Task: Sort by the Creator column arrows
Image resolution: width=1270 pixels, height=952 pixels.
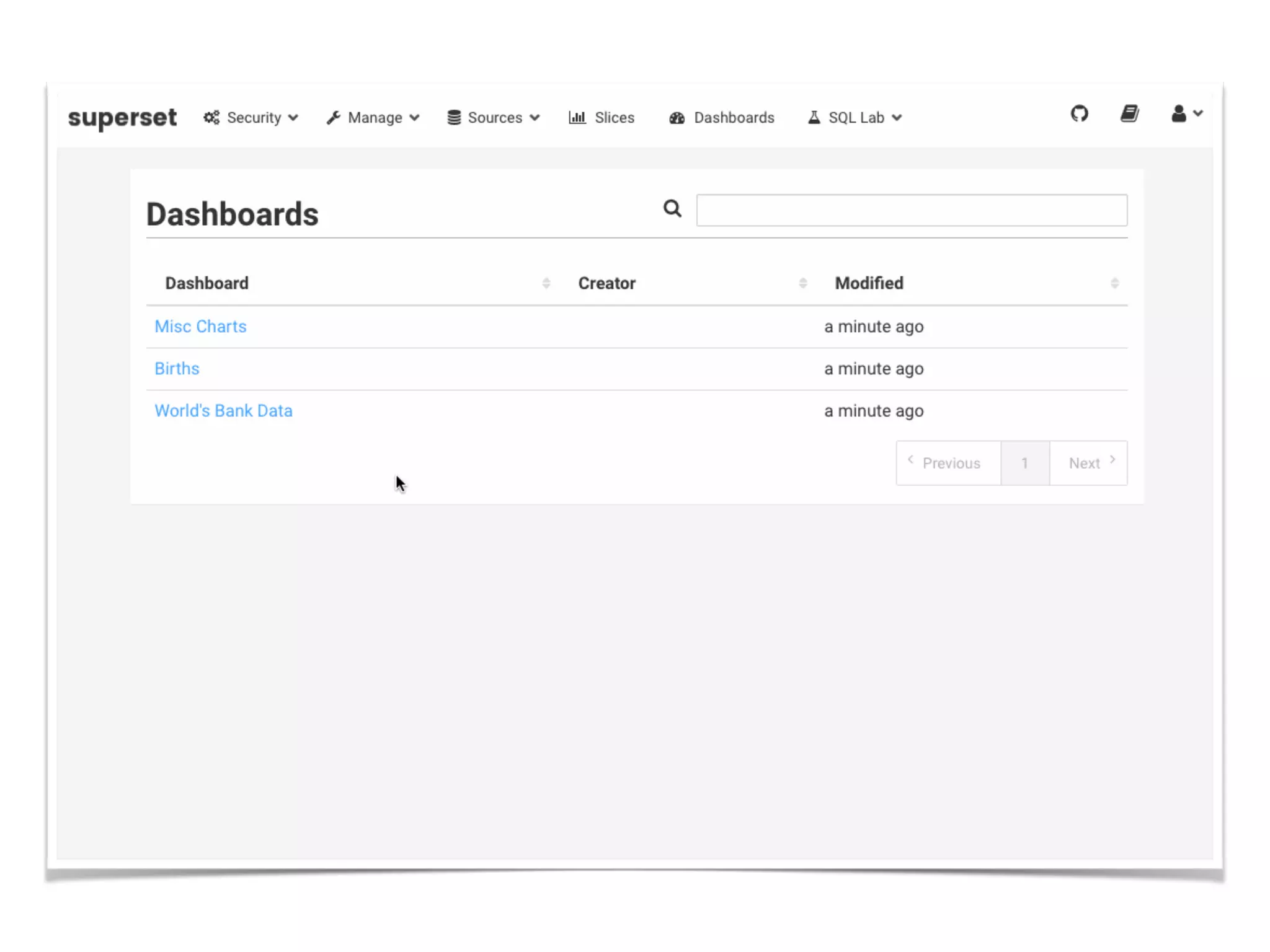Action: tap(802, 283)
